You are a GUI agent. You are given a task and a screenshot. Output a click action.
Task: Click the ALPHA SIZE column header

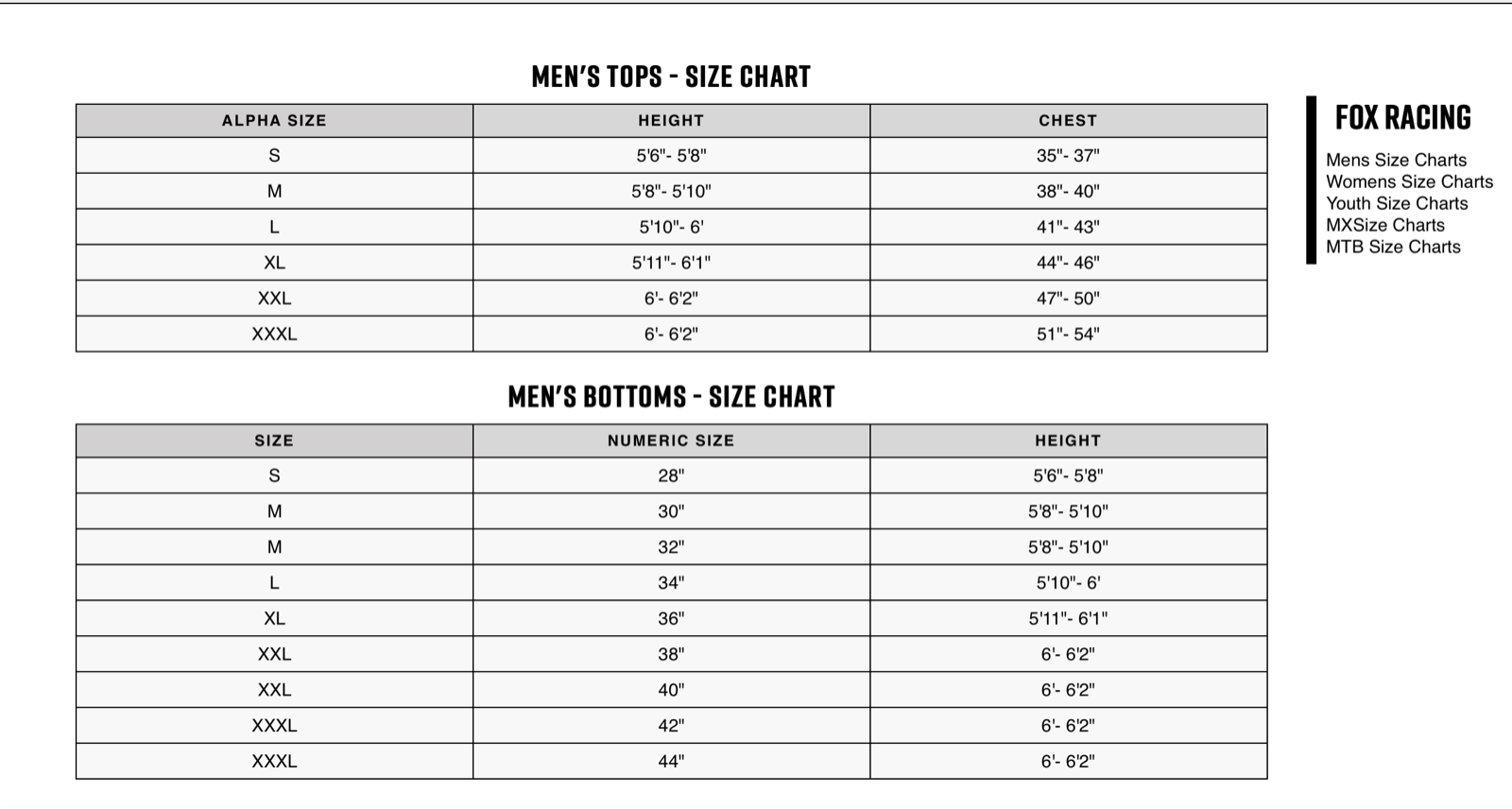click(274, 121)
